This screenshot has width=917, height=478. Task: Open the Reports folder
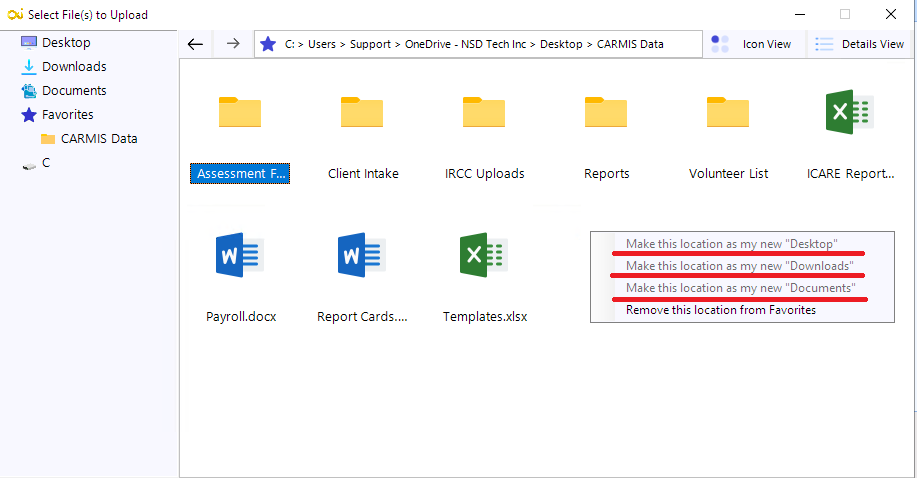click(606, 113)
